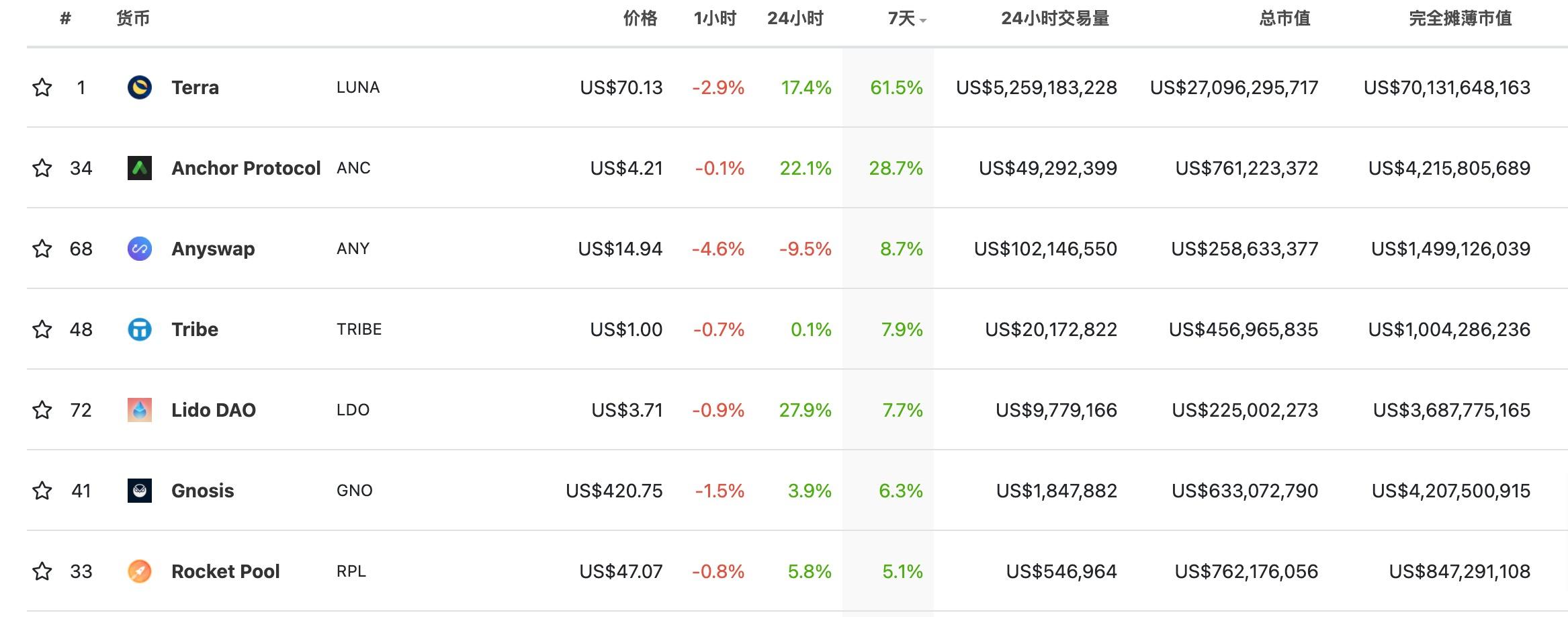Click the Anchor Protocol logo icon

140,168
